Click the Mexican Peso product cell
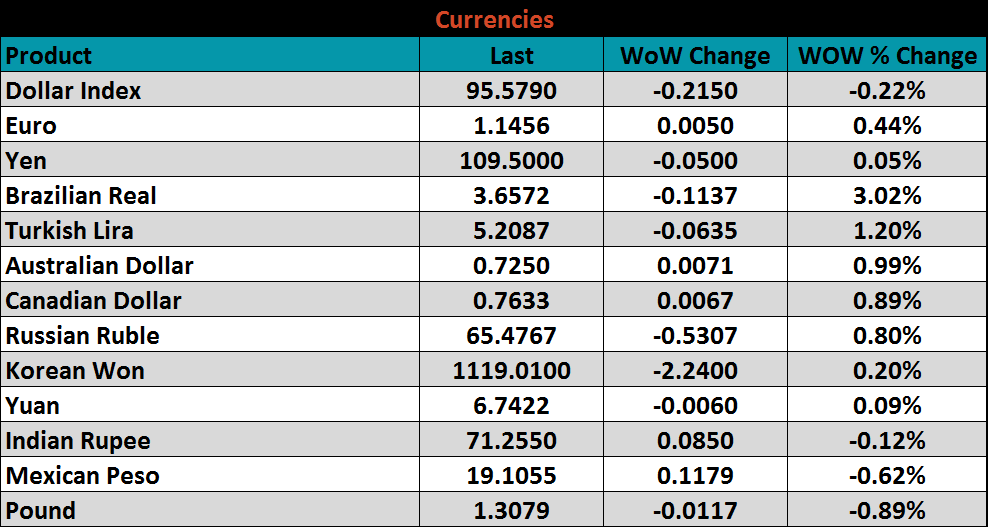 83,476
